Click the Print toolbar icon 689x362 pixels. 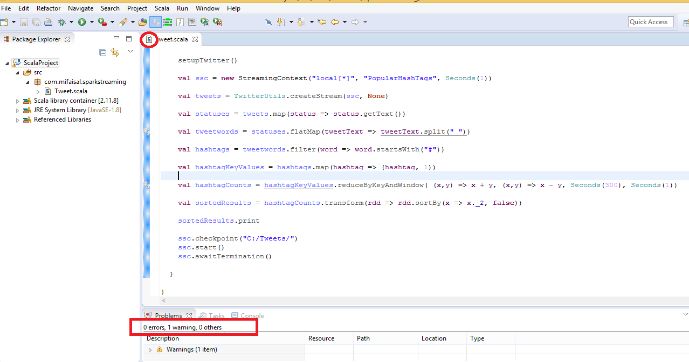(48, 22)
